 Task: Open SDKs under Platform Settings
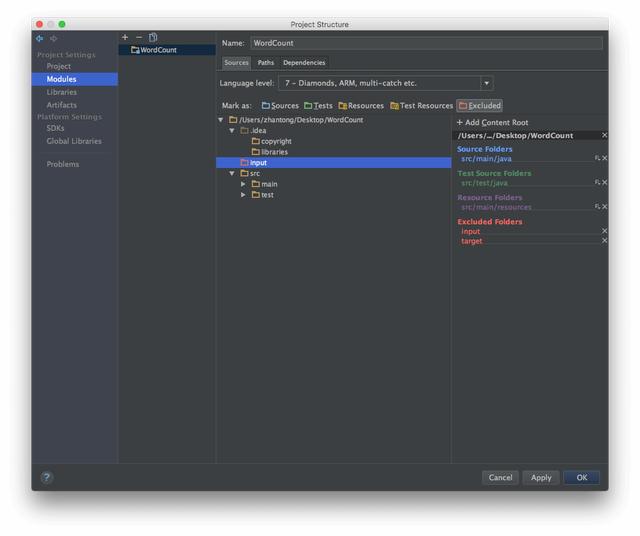pyautogui.click(x=55, y=128)
